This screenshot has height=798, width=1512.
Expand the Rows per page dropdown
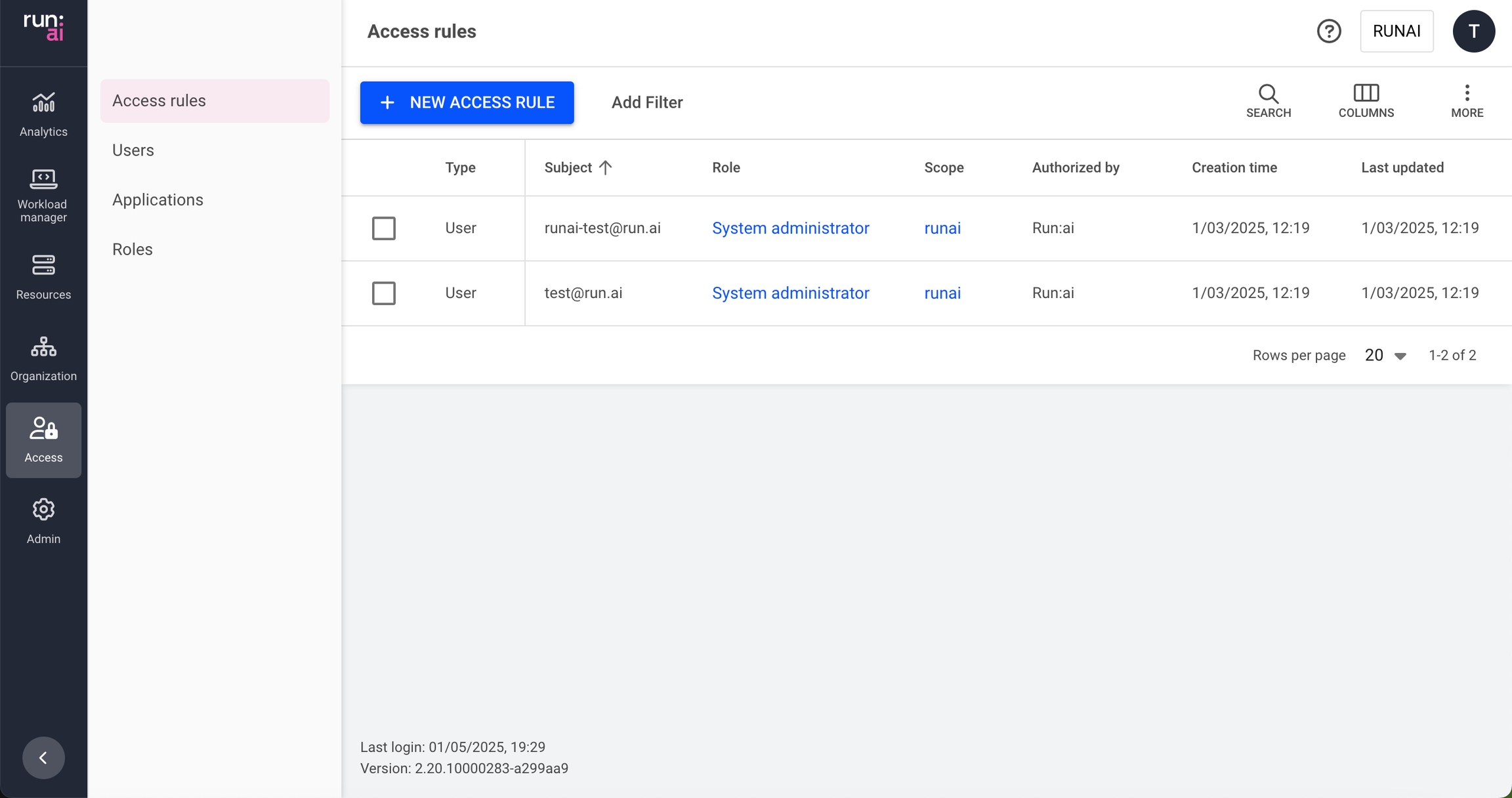point(1385,356)
